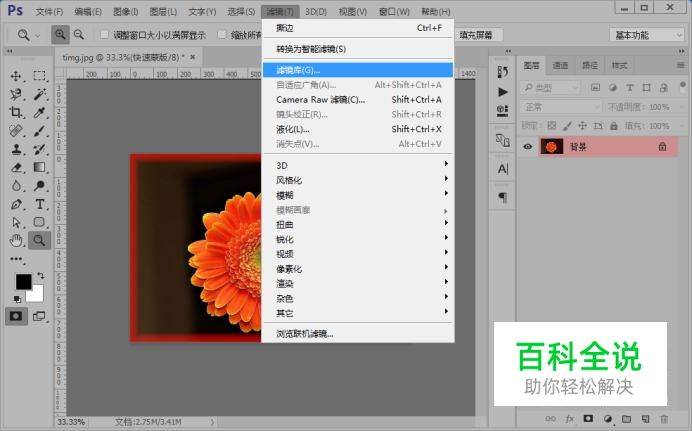
Task: Hide the 背景 layer eye icon
Action: pyautogui.click(x=527, y=146)
